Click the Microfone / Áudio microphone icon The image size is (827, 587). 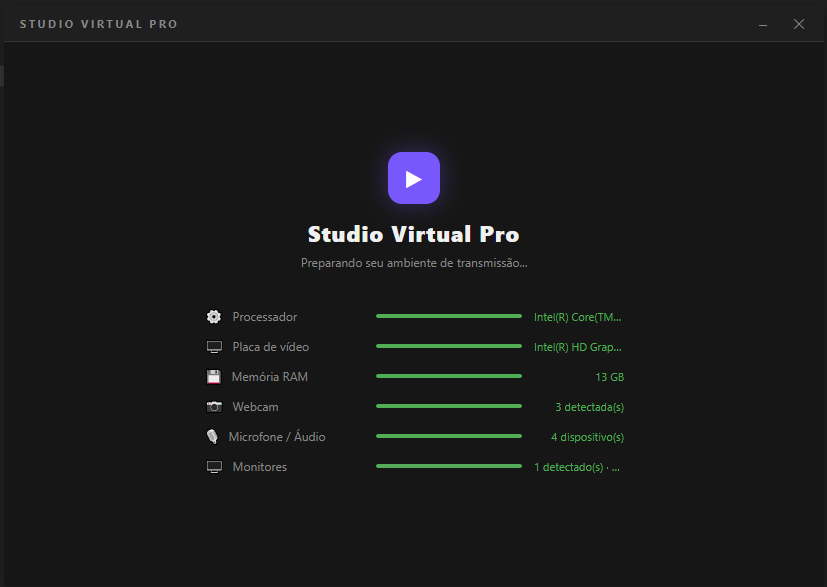pyautogui.click(x=212, y=437)
